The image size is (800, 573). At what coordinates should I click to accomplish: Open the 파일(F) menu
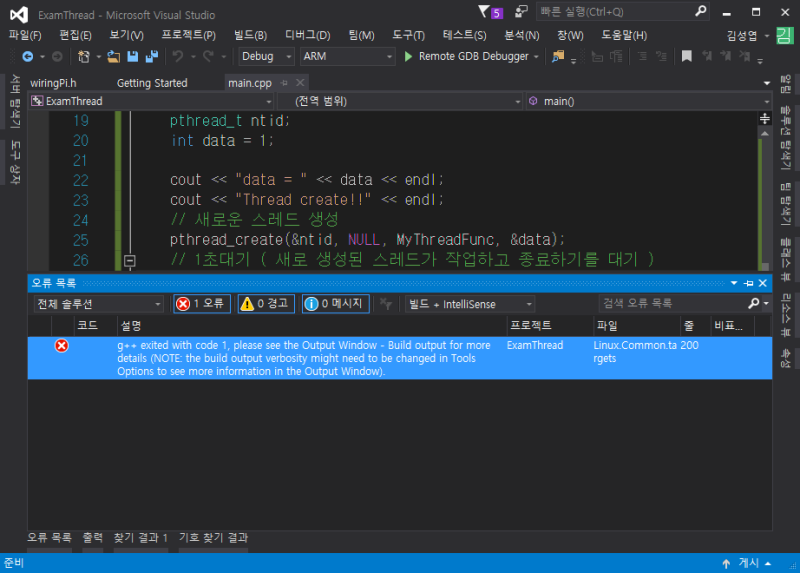[x=24, y=35]
